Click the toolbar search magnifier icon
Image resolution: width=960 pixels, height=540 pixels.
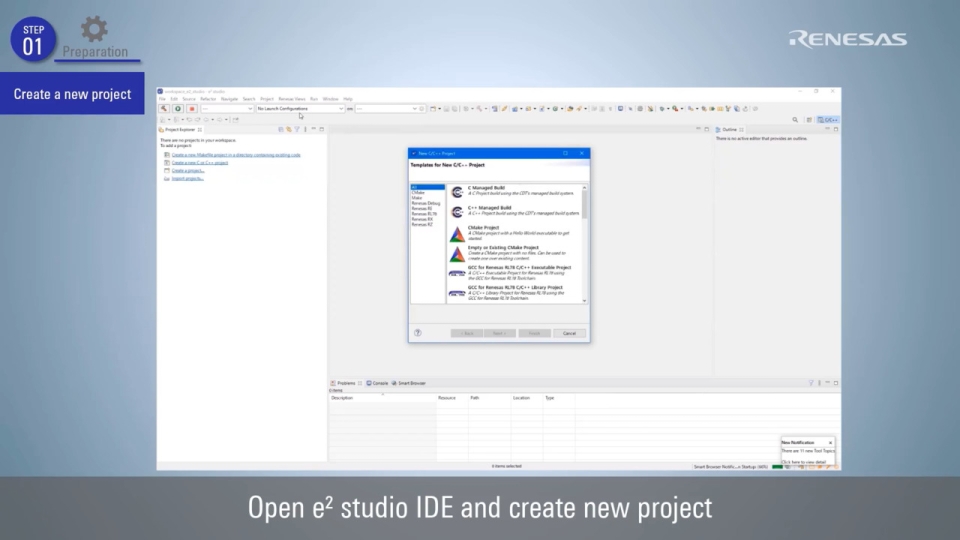[x=795, y=120]
